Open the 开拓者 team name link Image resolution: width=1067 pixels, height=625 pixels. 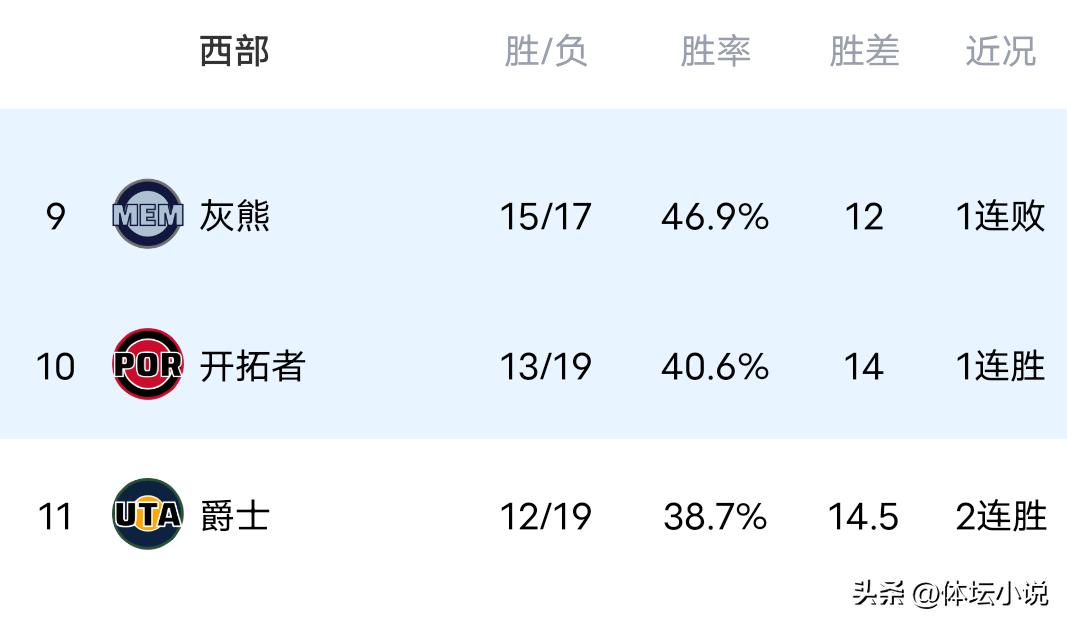251,366
